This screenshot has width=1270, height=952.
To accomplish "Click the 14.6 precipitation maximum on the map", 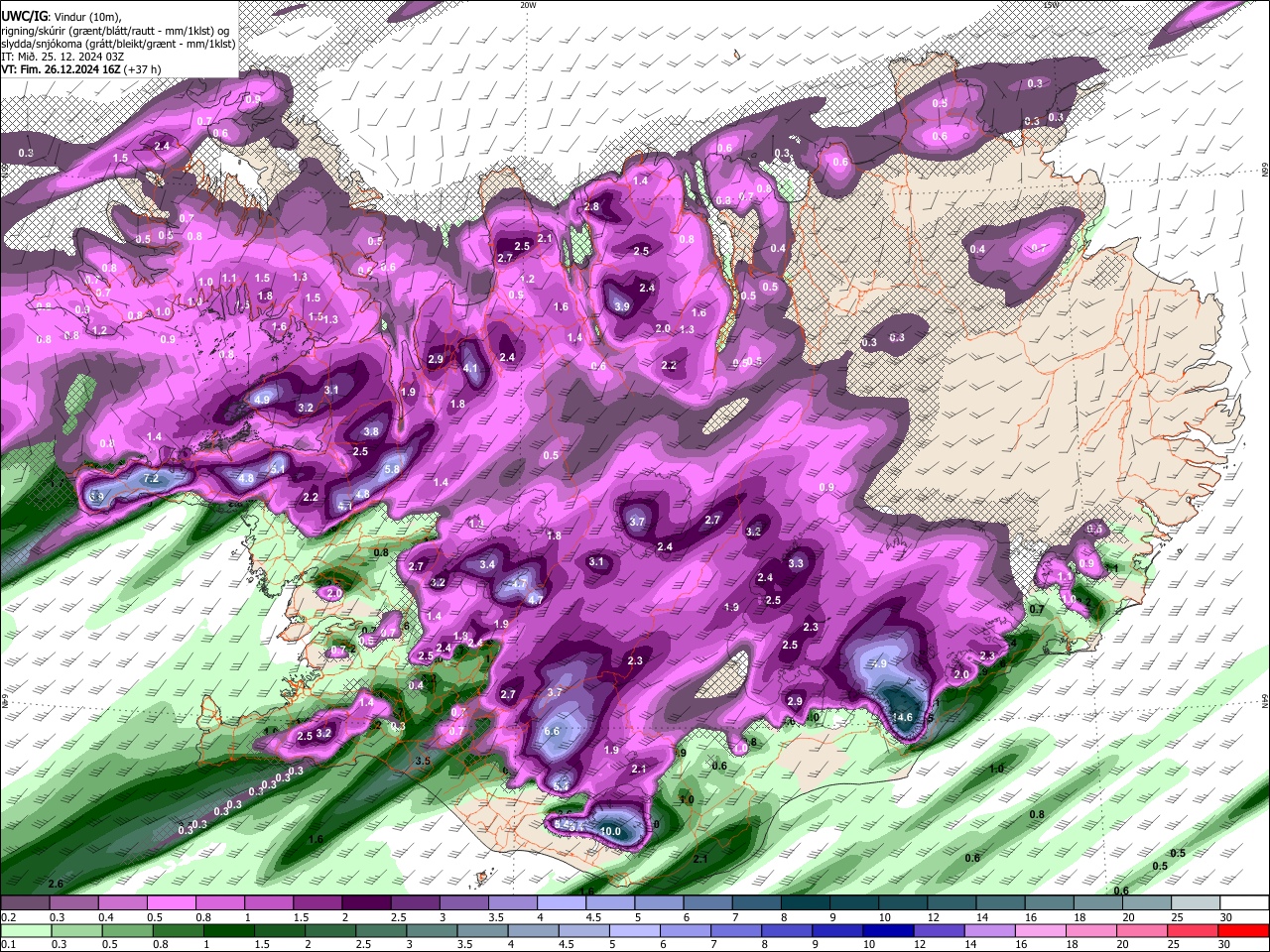I will tap(903, 717).
